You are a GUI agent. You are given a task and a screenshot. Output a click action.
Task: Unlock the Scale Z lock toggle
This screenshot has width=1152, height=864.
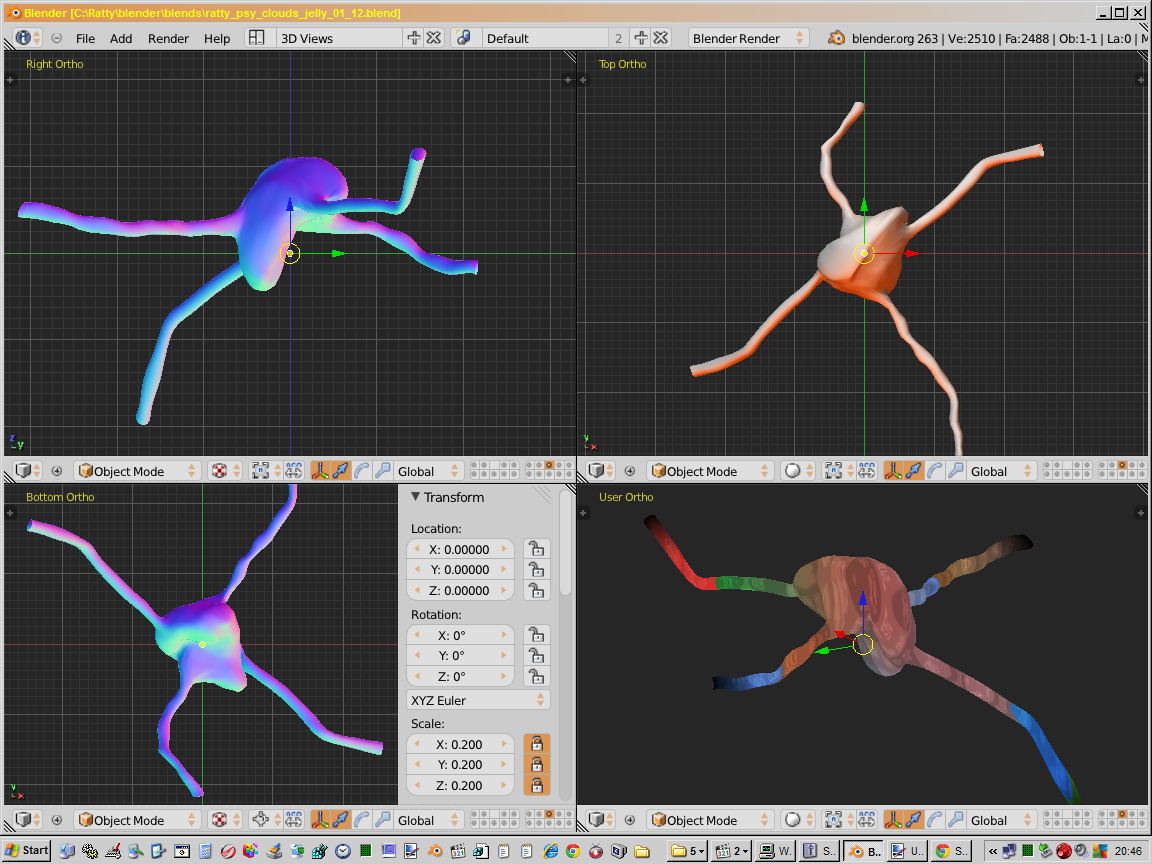(537, 786)
